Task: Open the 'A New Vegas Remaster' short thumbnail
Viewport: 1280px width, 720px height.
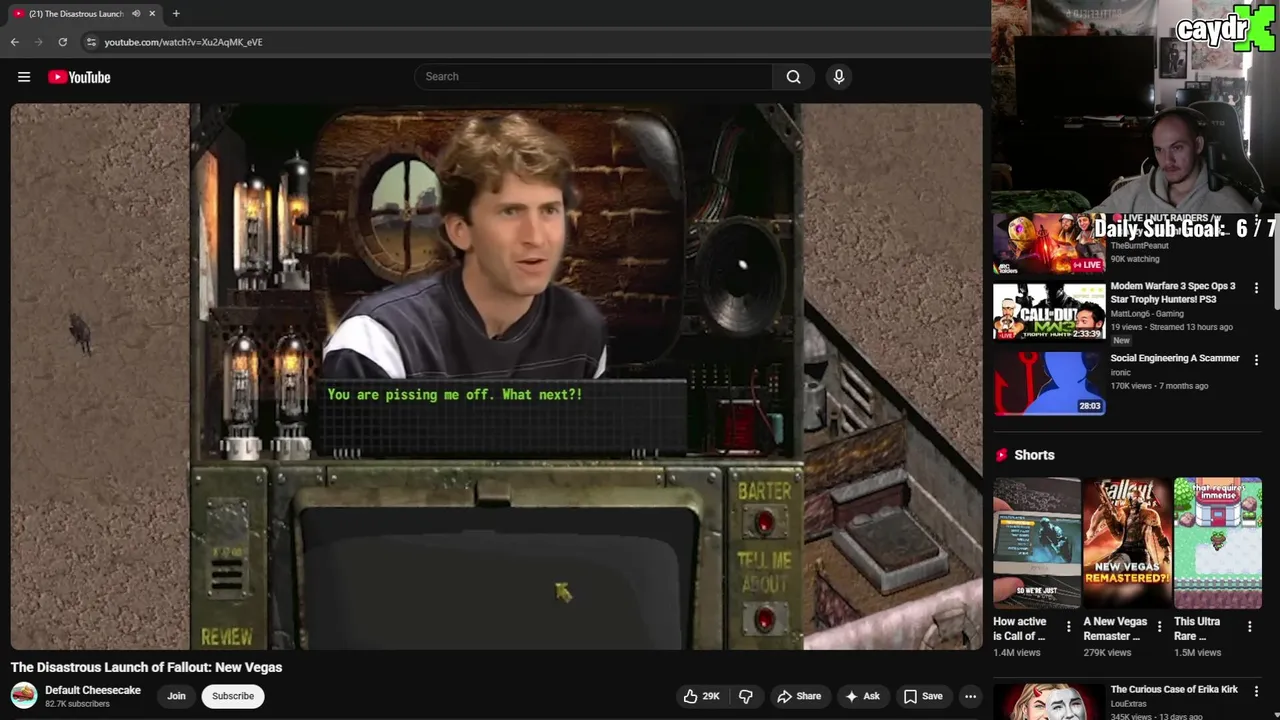Action: [1127, 543]
